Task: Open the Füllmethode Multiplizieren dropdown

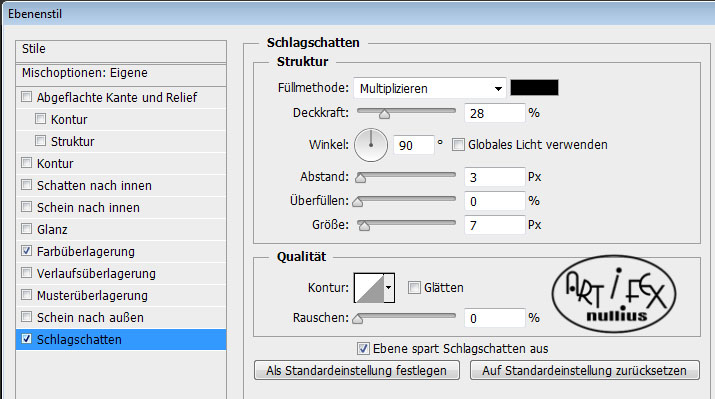Action: coord(430,88)
